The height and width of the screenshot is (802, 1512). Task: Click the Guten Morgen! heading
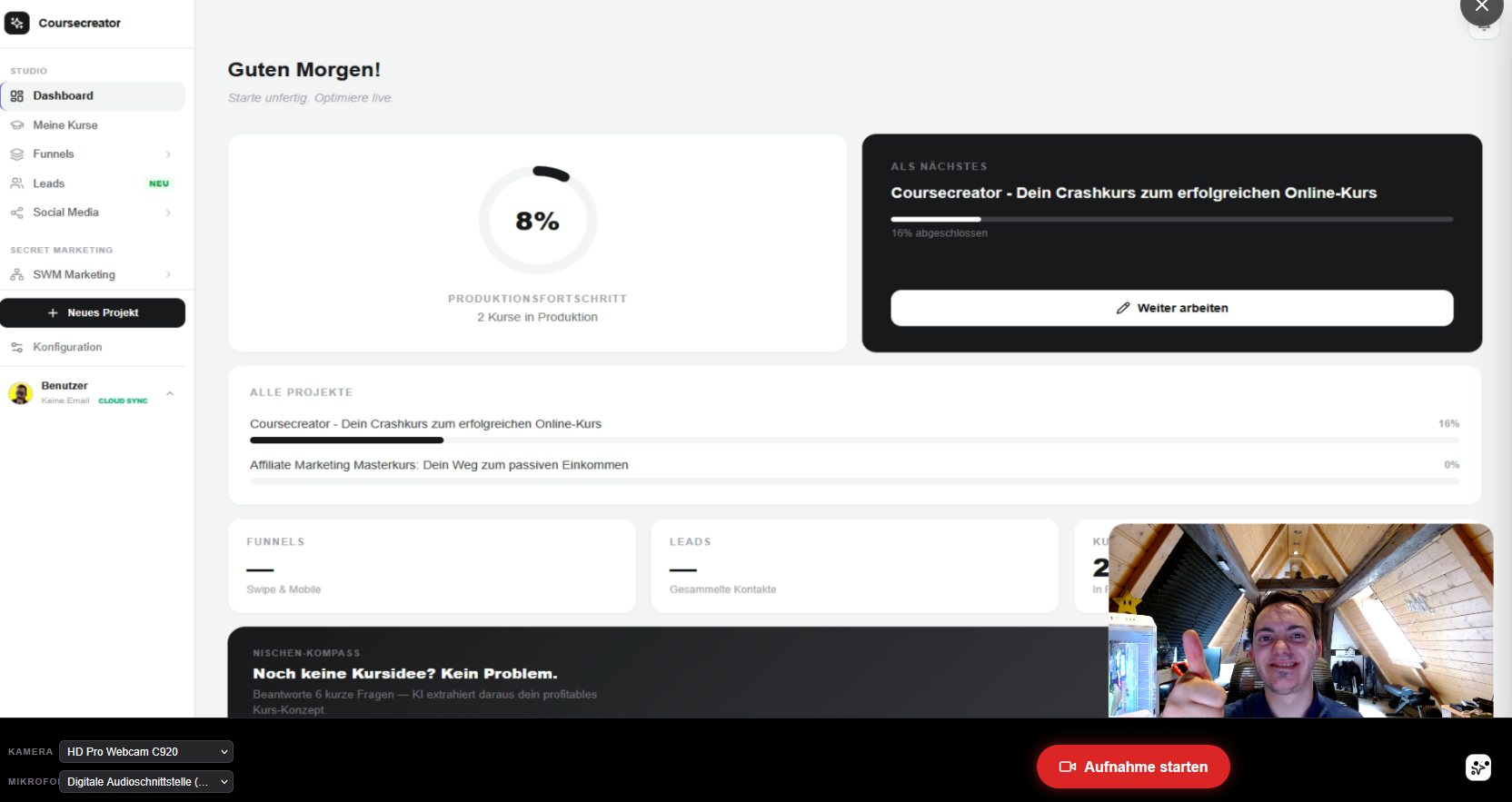(x=304, y=70)
